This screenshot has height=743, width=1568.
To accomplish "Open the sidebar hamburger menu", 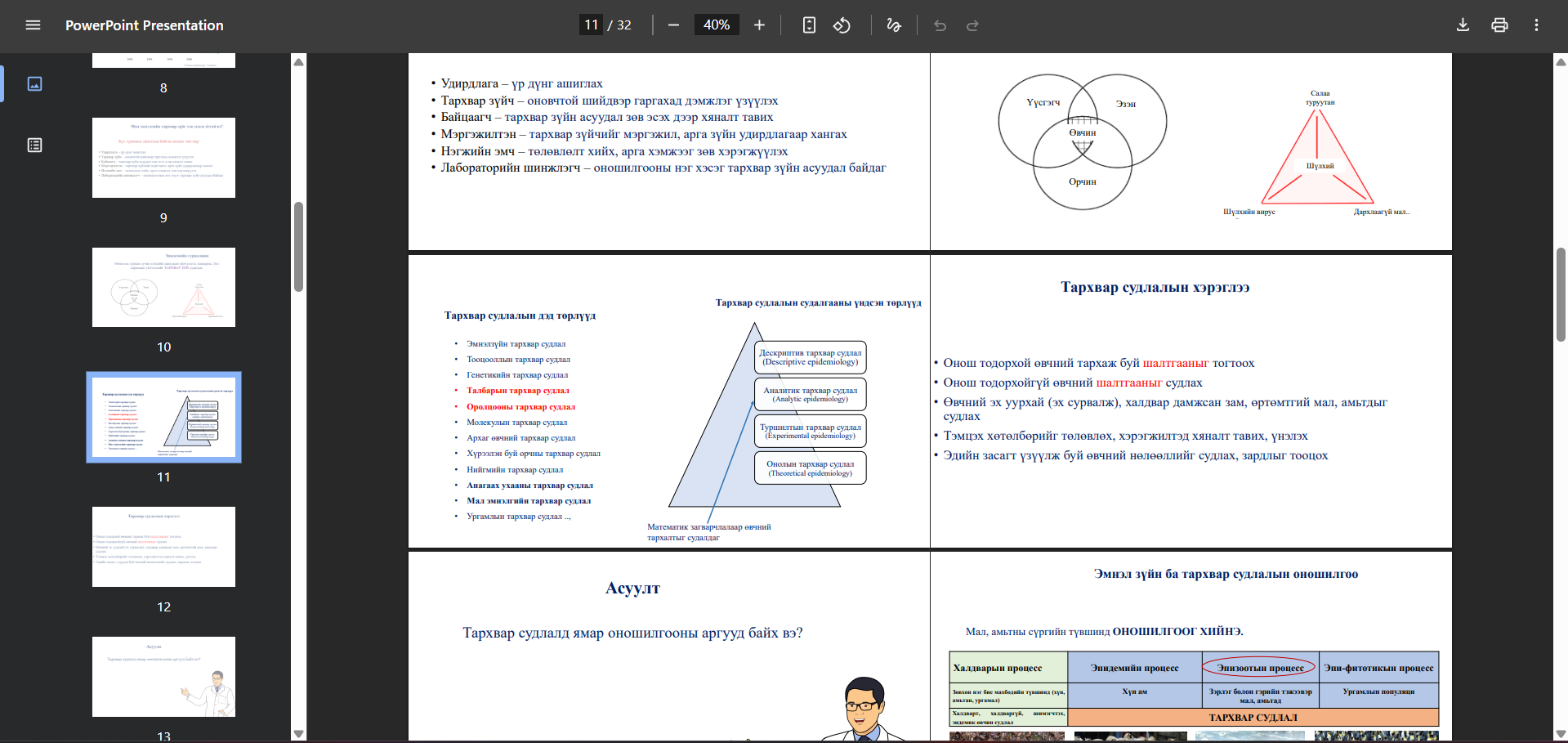I will pos(33,25).
